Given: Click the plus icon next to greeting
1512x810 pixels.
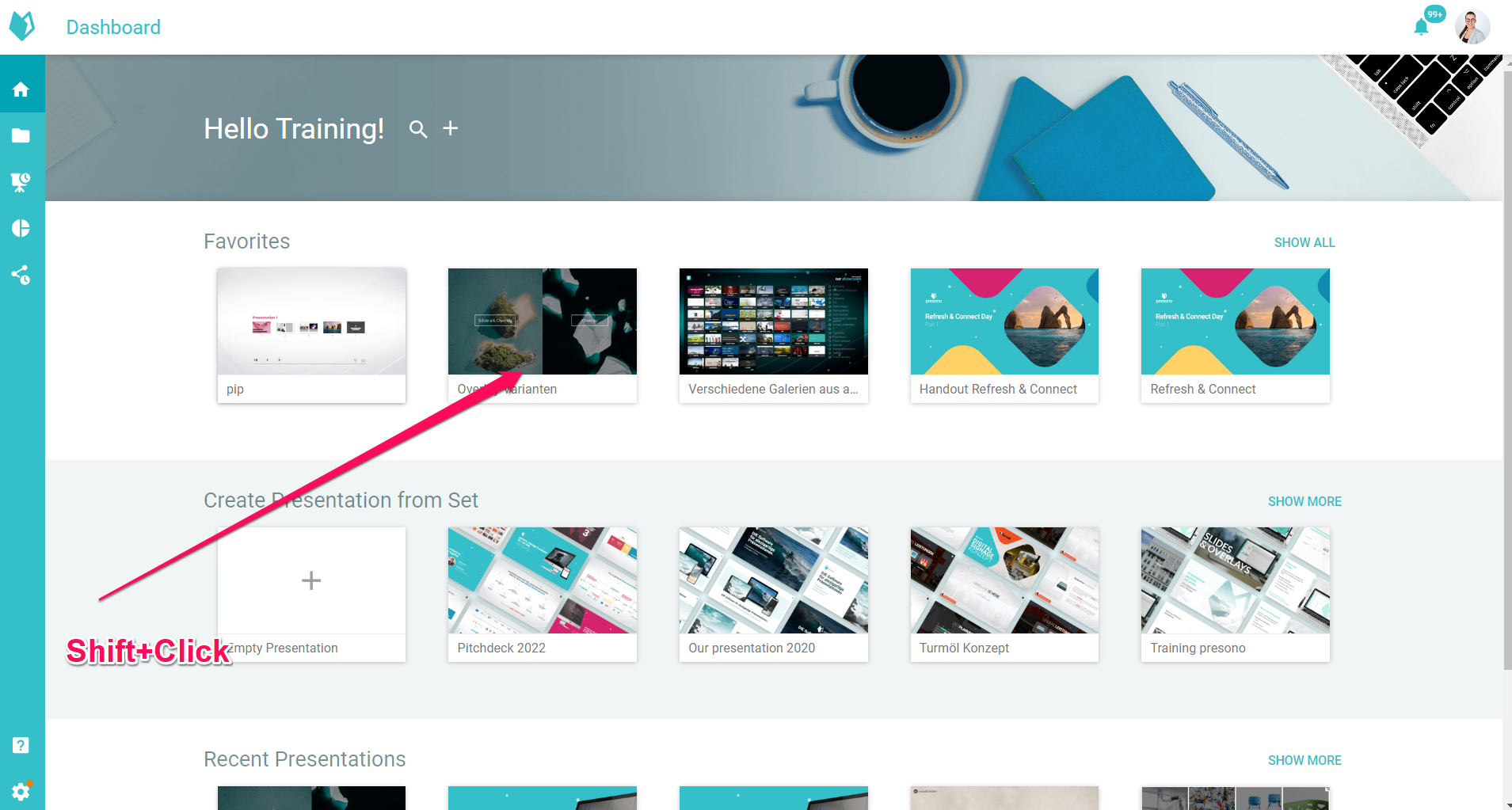Looking at the screenshot, I should (x=451, y=128).
